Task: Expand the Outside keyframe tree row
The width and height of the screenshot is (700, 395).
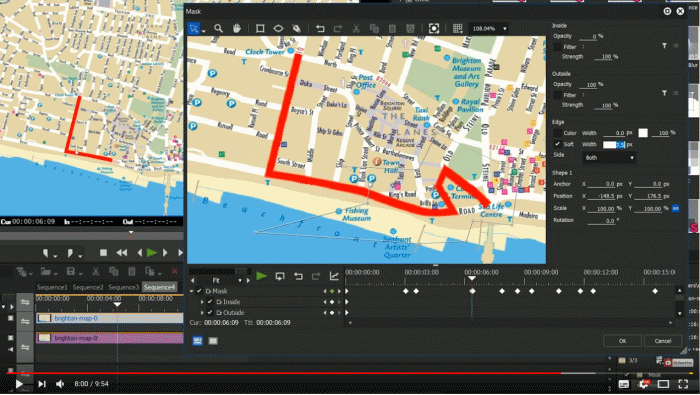Action: pos(202,312)
